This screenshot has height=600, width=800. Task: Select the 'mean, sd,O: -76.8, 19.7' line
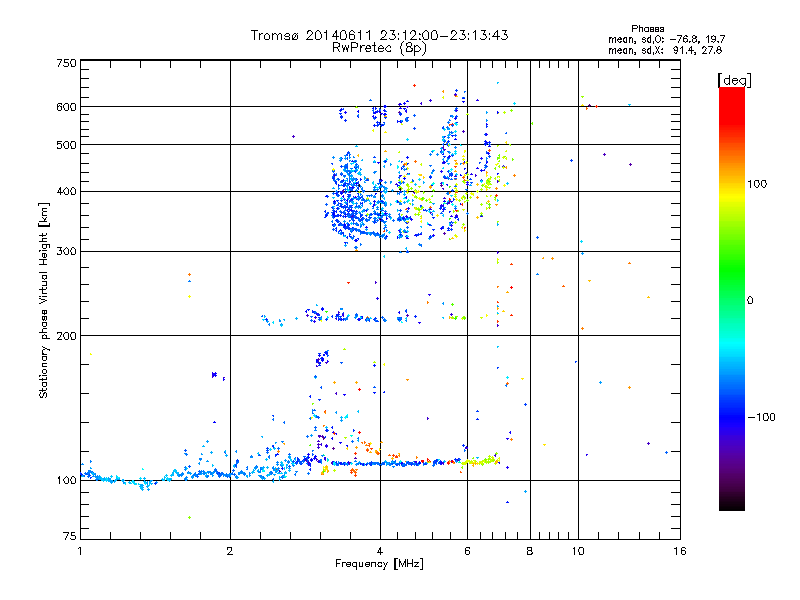click(666, 39)
